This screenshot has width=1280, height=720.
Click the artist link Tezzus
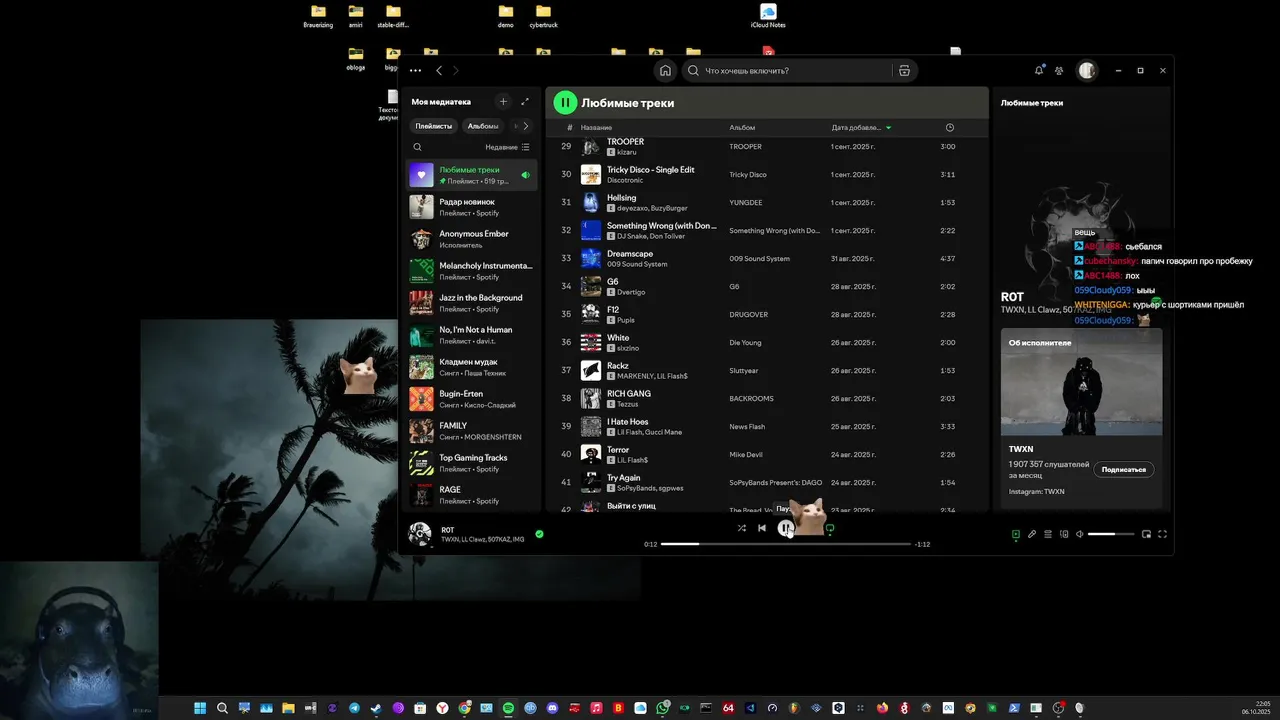627,404
